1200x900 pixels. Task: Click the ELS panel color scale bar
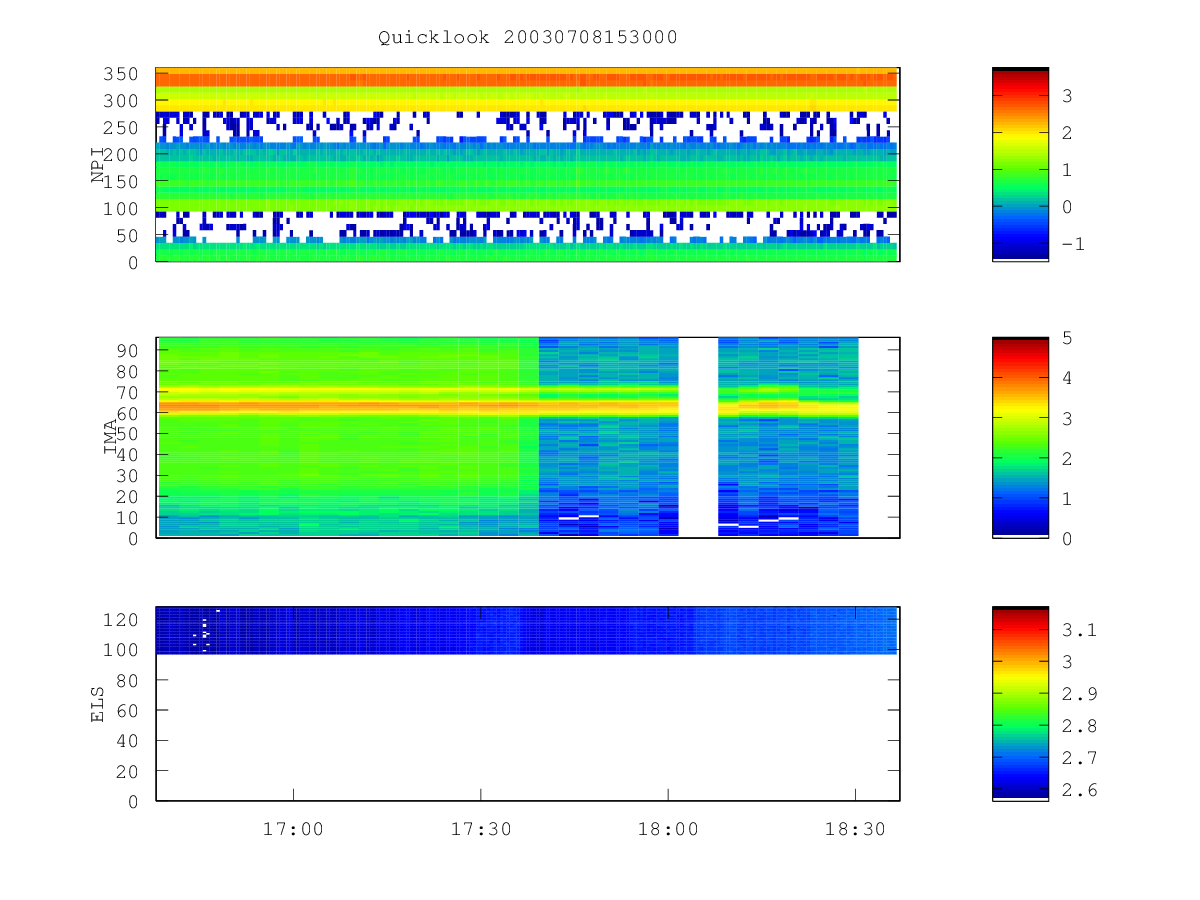tap(1020, 703)
